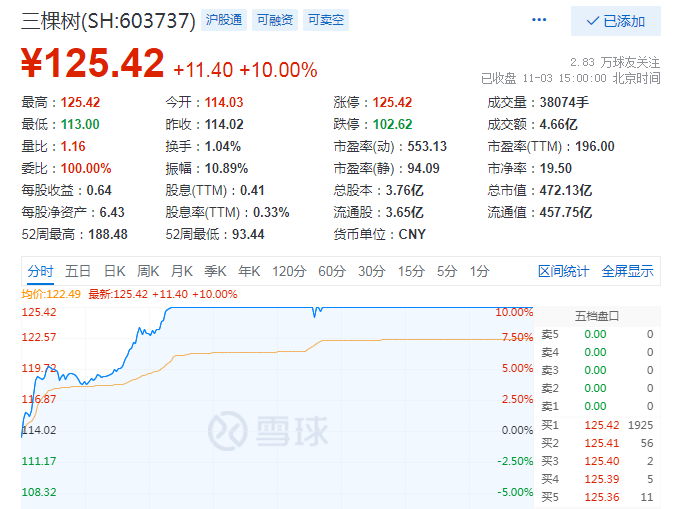Select the 卖4 ask row
Screen dimensions: 680x509
(597, 352)
